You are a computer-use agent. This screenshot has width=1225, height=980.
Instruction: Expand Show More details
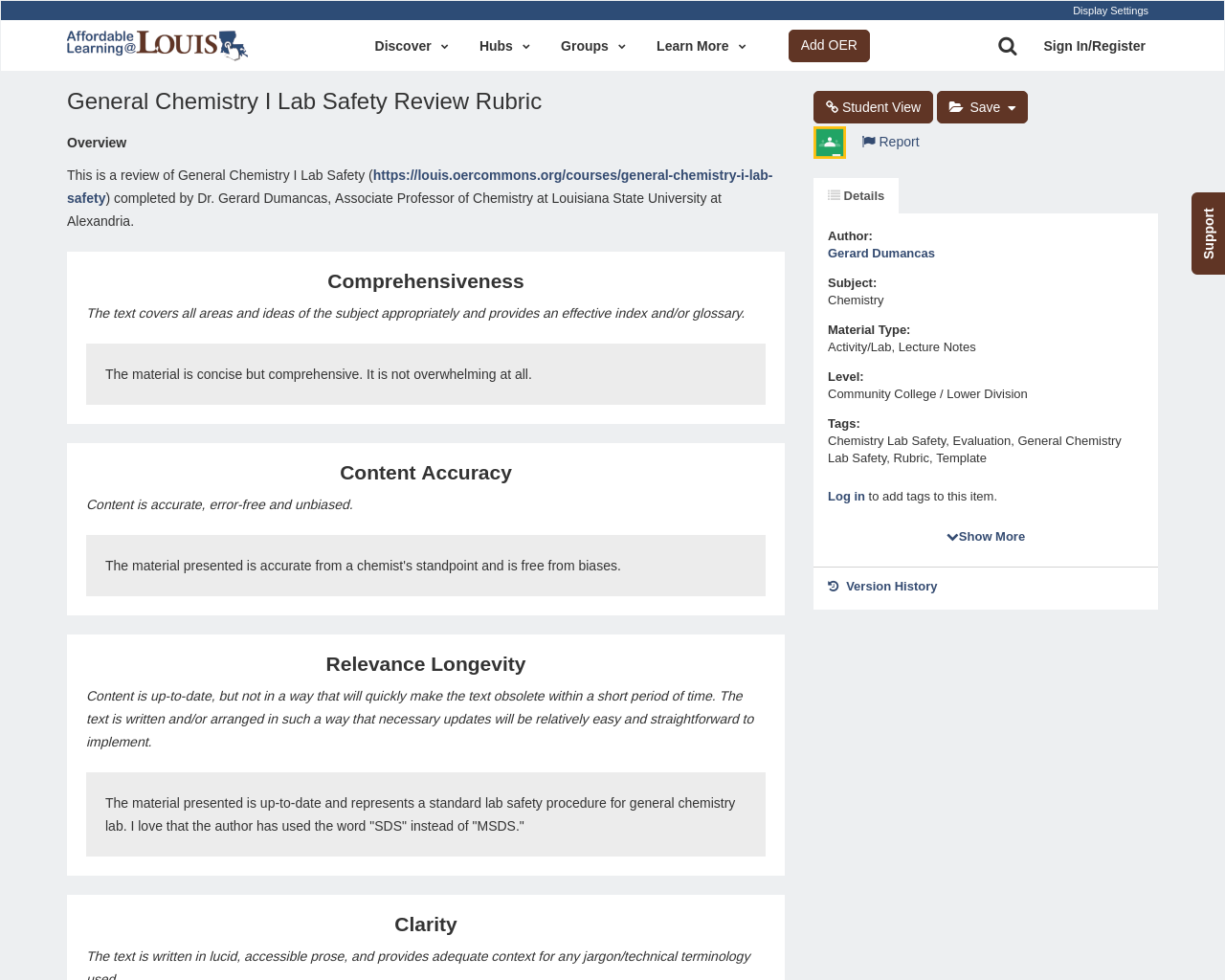coord(985,535)
